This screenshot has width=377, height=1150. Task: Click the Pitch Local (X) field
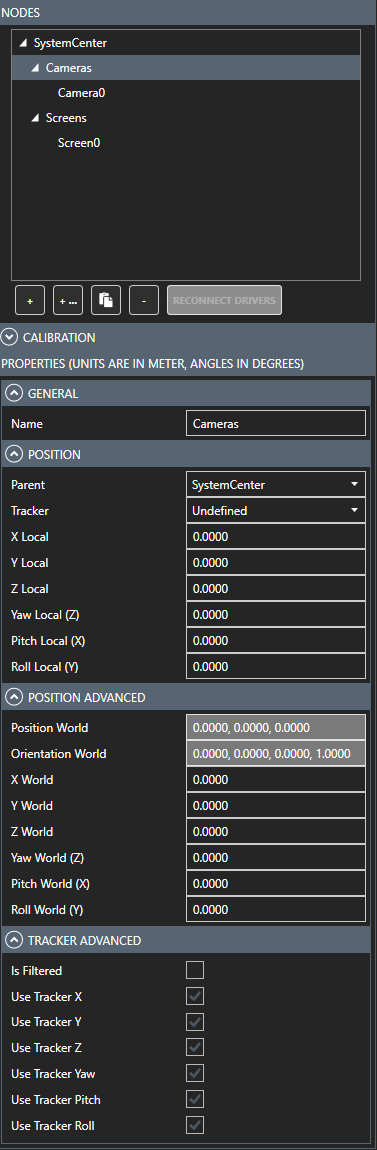[x=276, y=640]
